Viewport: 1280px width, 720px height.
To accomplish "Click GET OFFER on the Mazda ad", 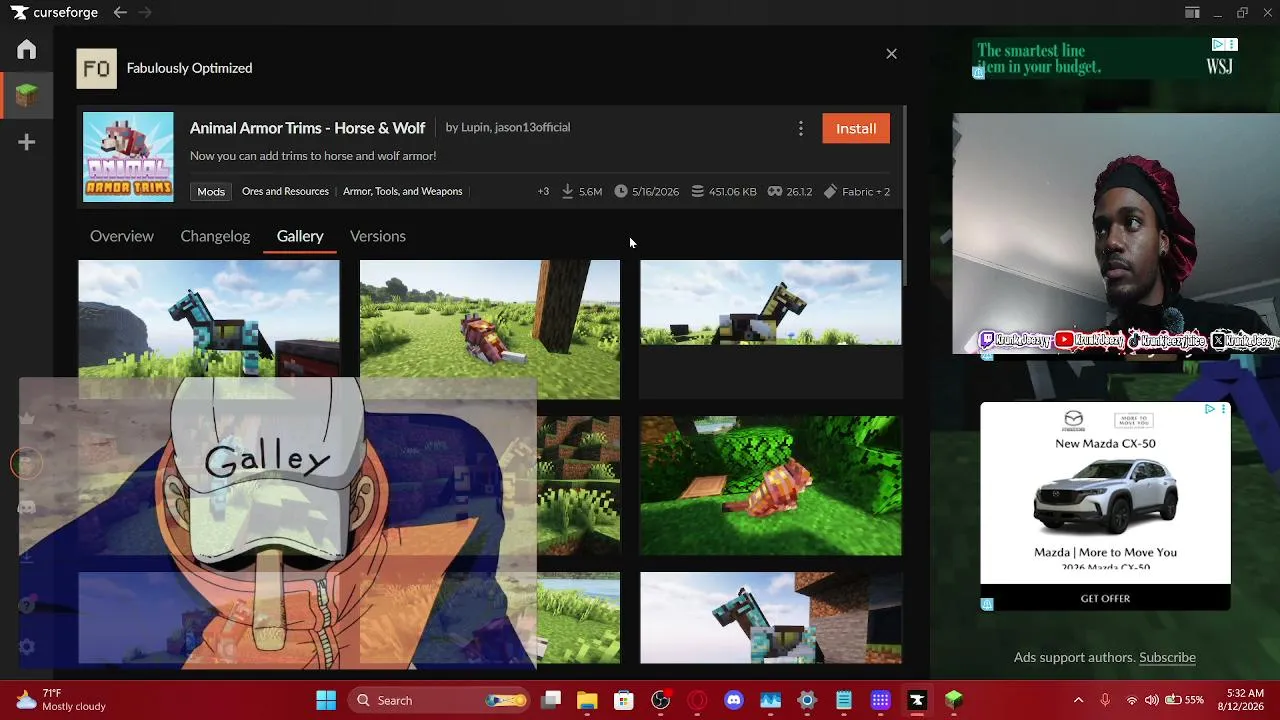I will coord(1105,598).
